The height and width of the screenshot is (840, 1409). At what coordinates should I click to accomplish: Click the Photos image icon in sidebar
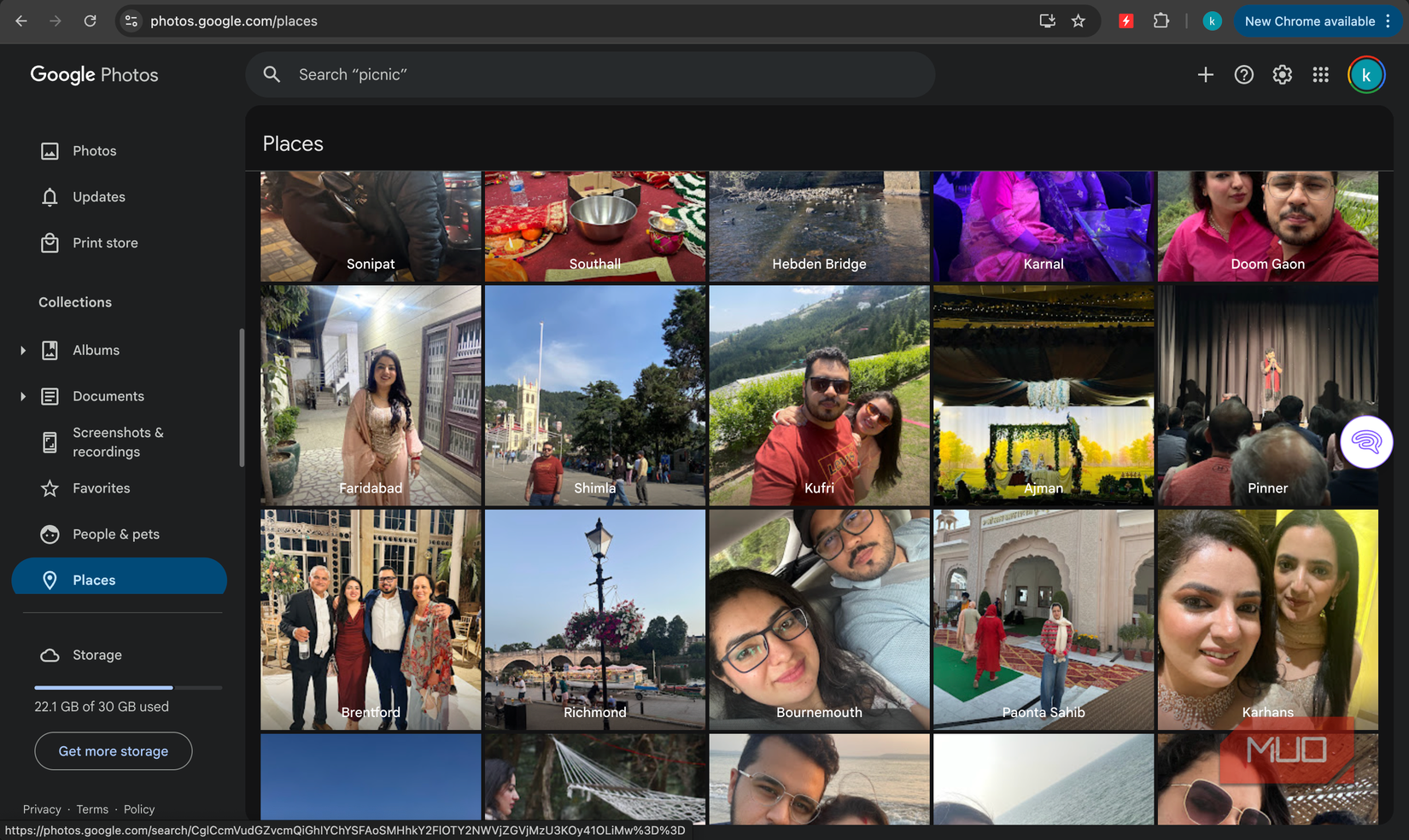[50, 151]
